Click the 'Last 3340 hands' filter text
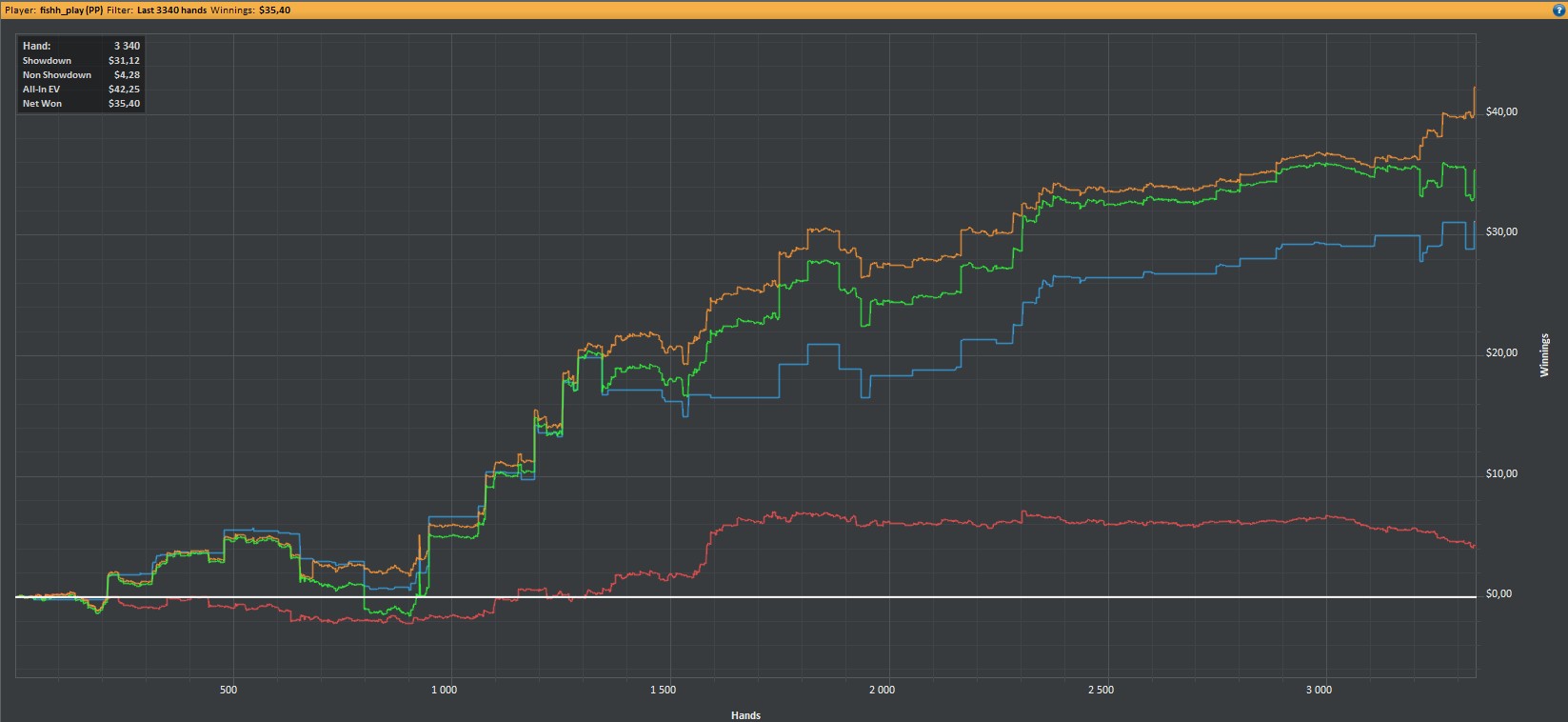Screen dimensions: 1568x722 (171, 10)
